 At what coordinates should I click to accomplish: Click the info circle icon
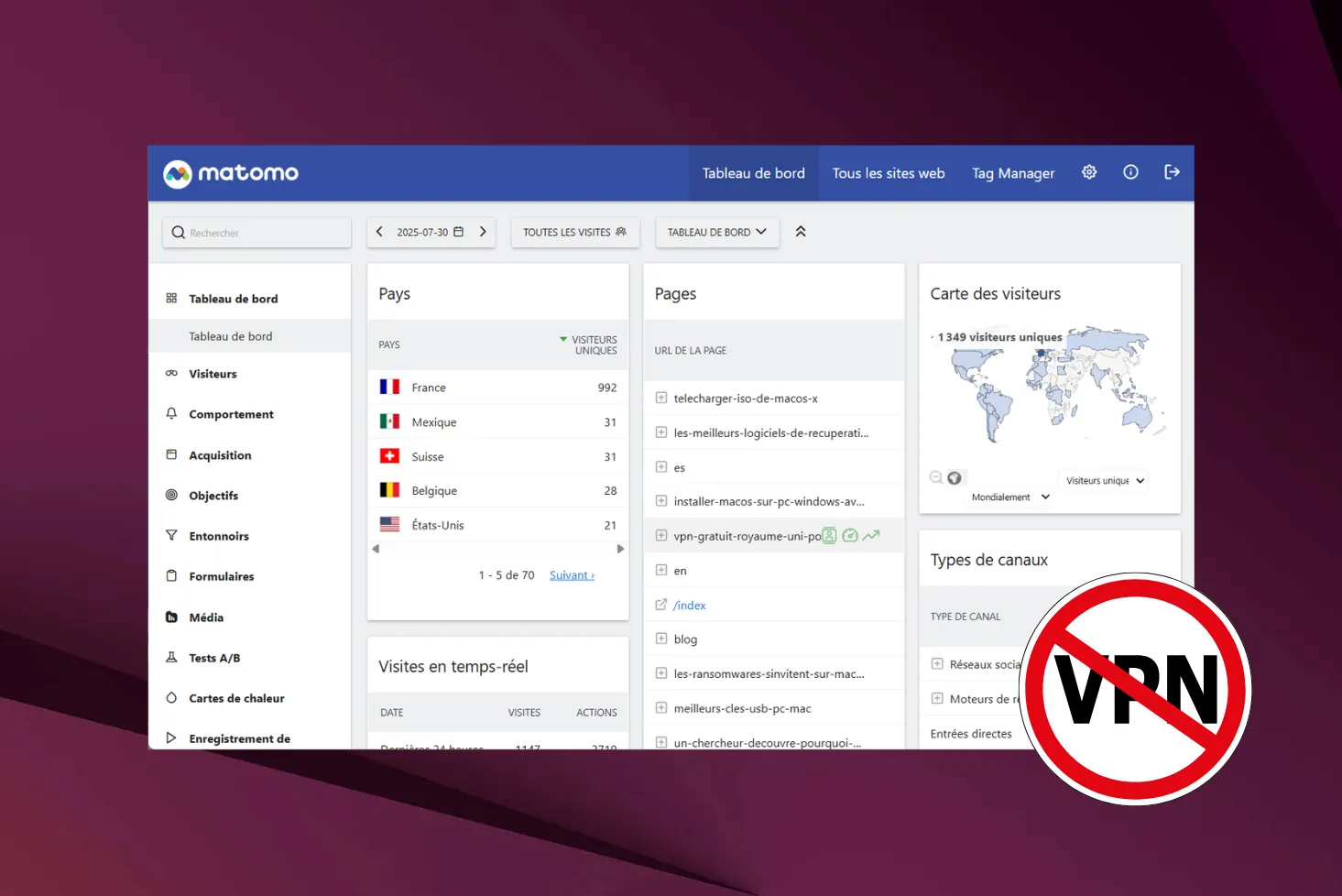click(1130, 172)
